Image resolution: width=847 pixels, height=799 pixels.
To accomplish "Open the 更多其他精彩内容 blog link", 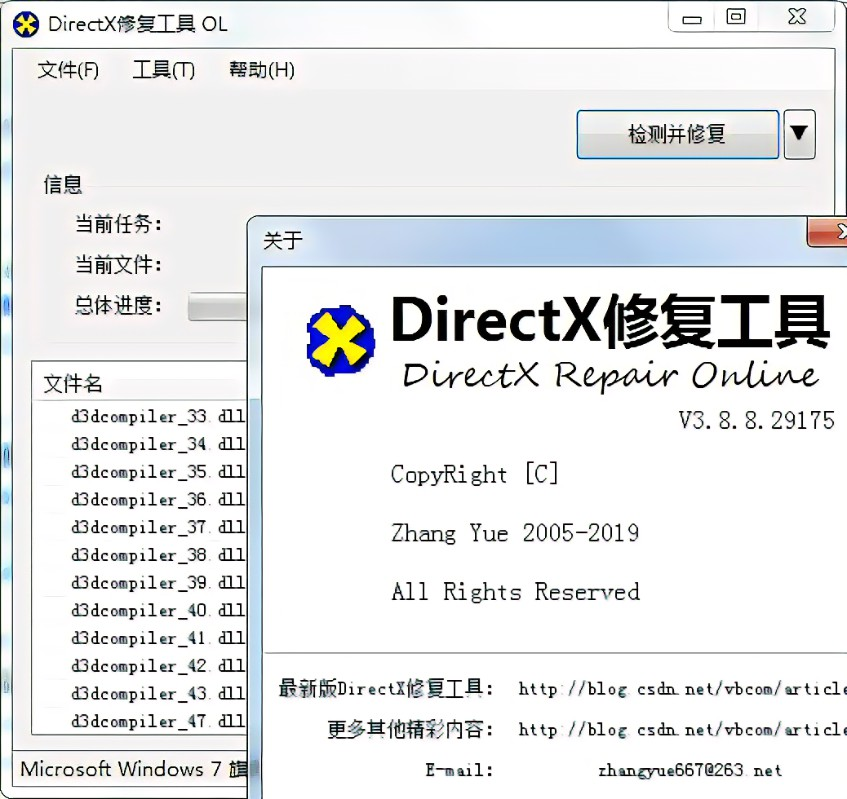I will point(682,730).
